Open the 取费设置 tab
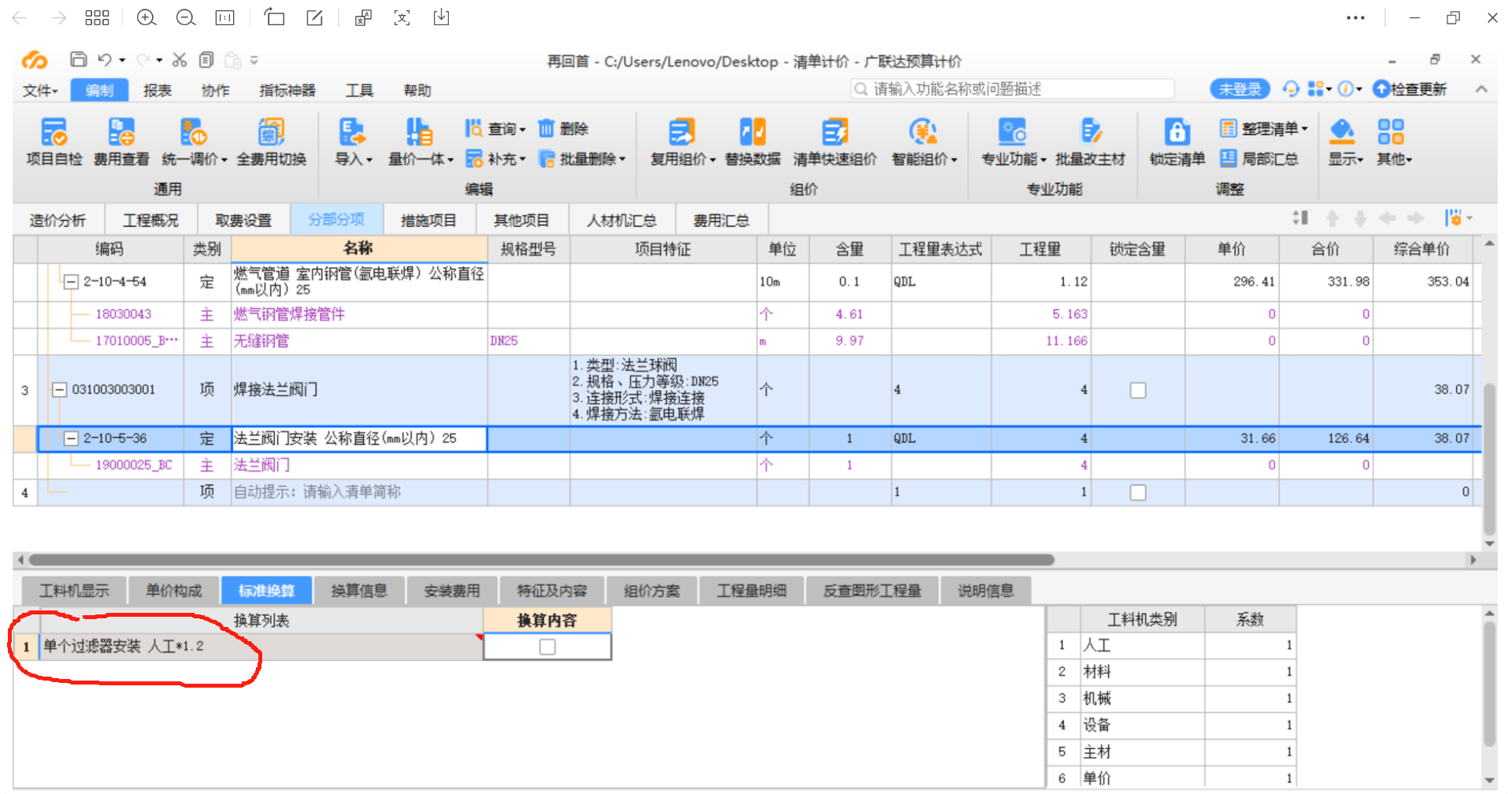 243,221
